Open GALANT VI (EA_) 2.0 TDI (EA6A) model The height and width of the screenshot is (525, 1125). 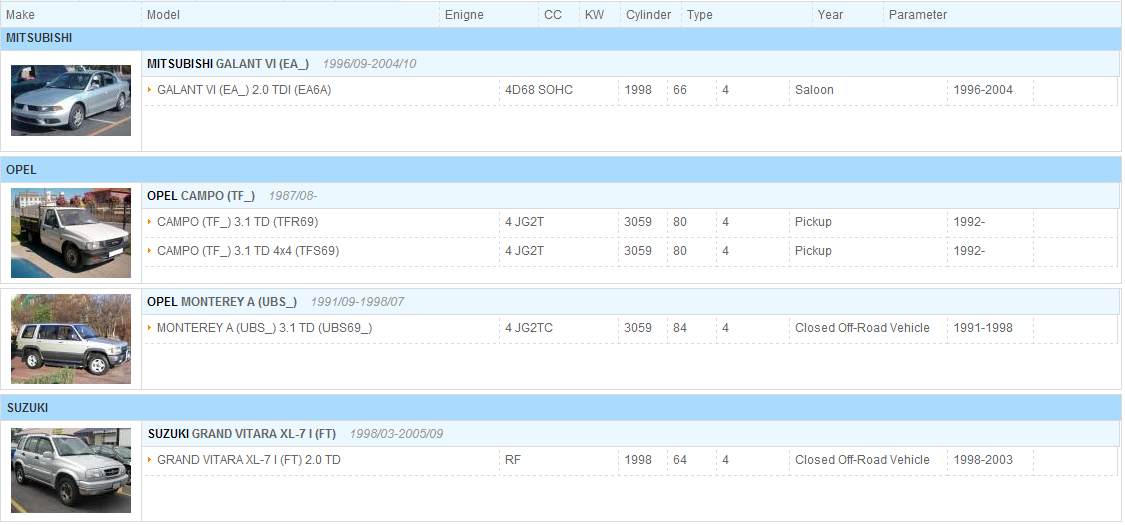244,90
